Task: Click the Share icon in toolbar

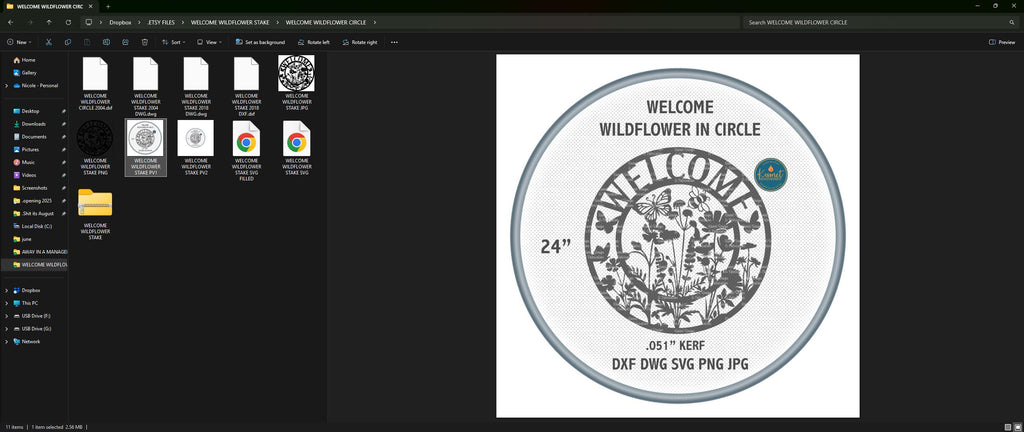Action: (x=125, y=42)
